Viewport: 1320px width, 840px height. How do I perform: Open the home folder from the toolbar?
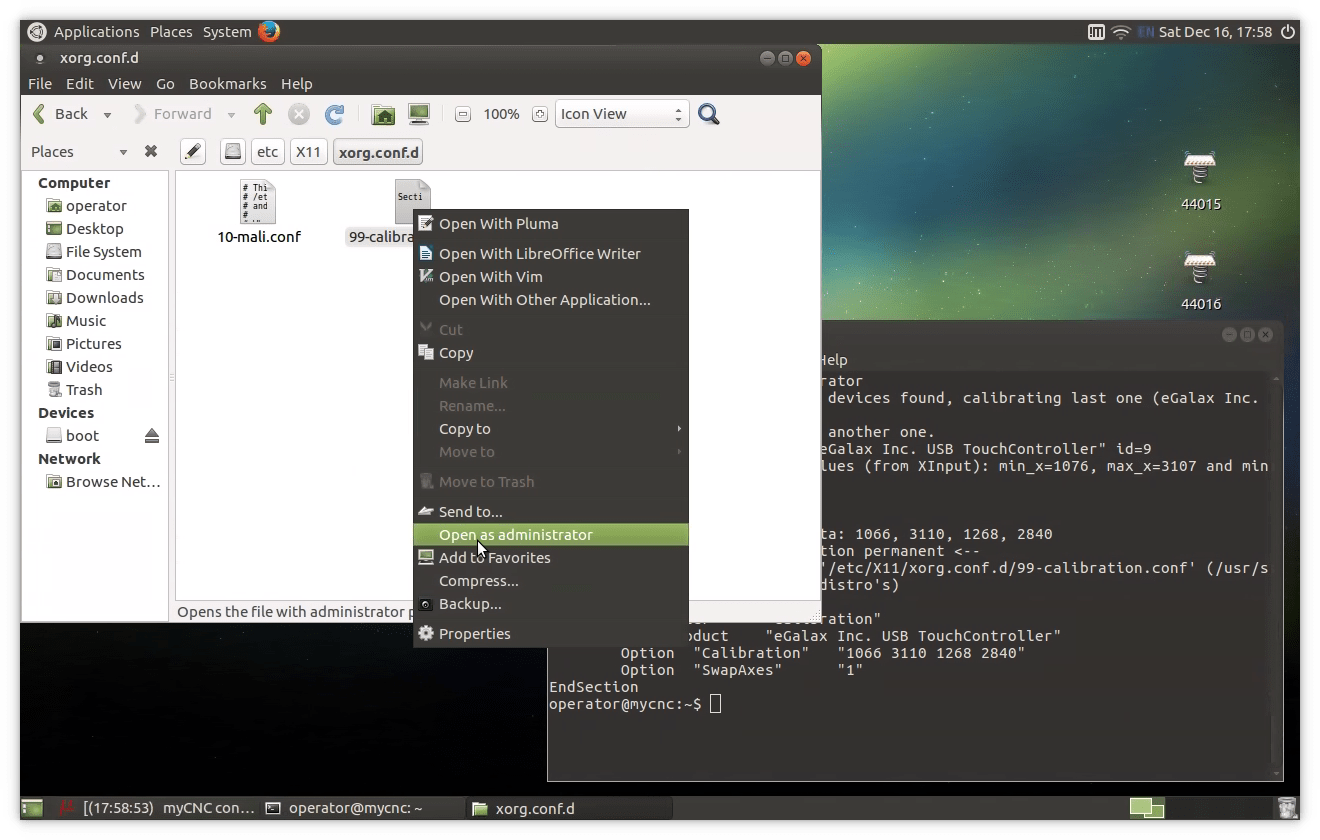[384, 114]
